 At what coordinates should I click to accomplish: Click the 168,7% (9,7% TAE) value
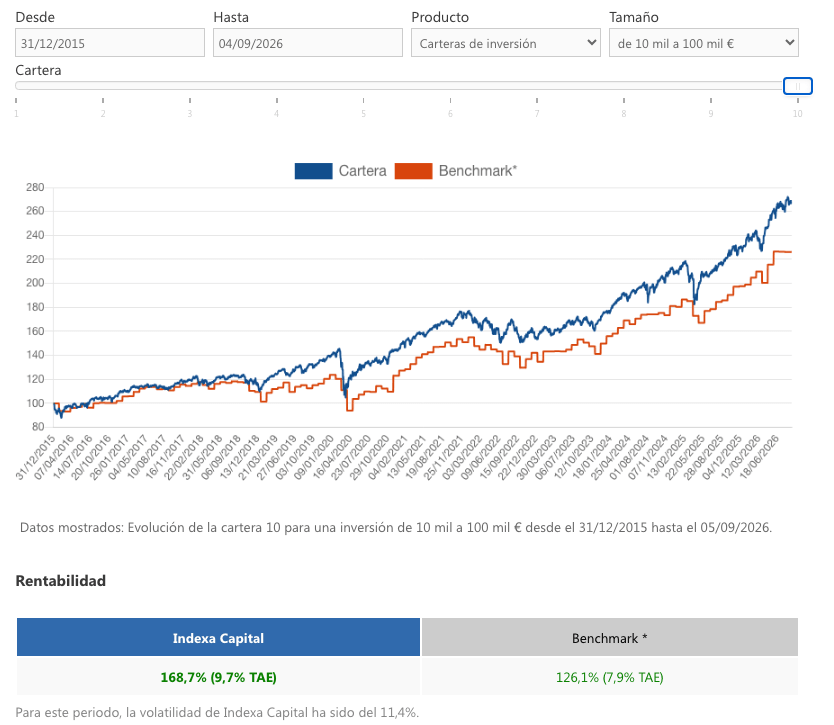tap(218, 677)
